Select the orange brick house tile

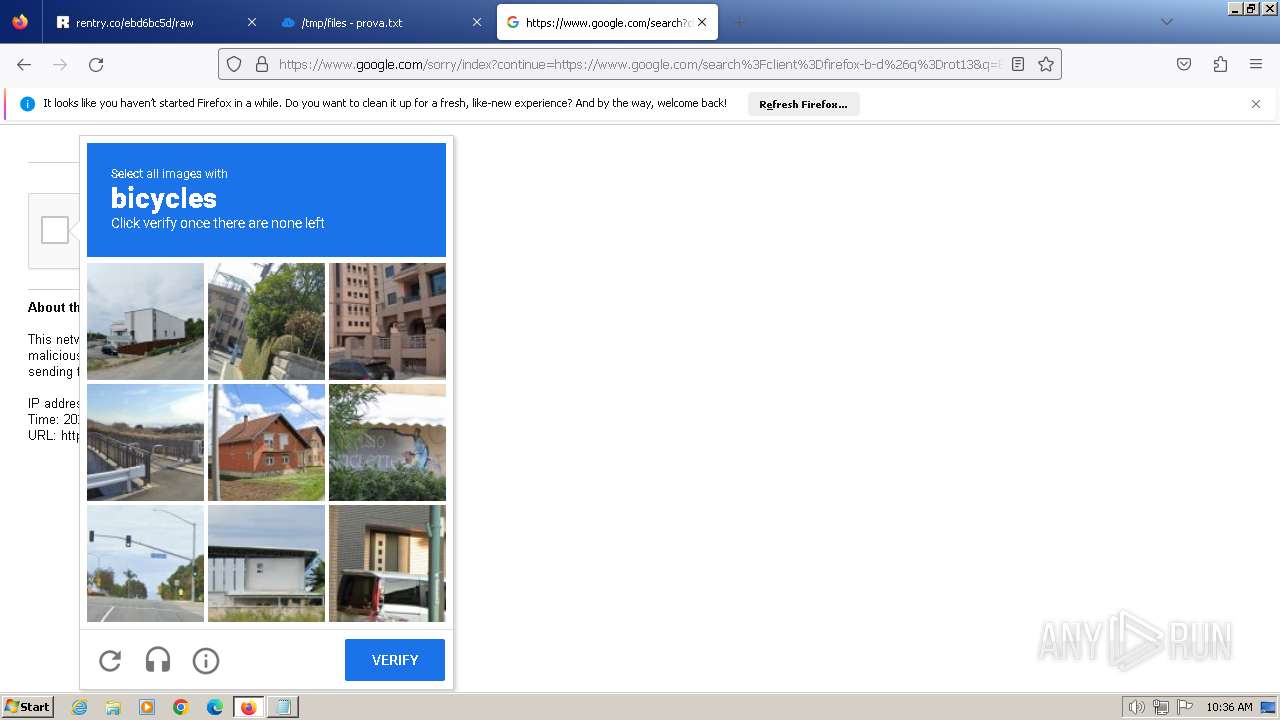click(x=266, y=442)
